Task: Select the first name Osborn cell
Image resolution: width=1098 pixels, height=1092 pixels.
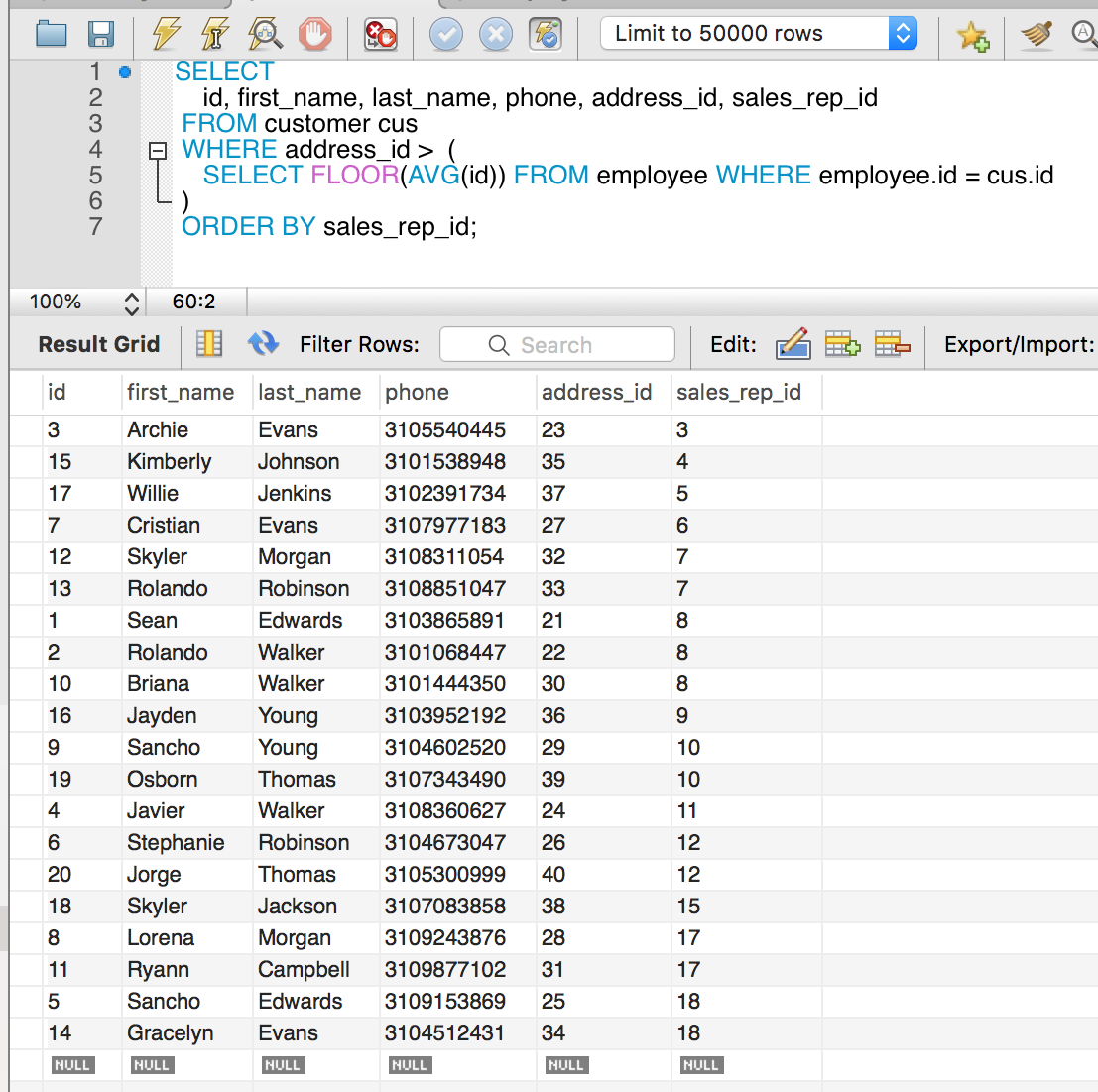Action: pos(187,780)
